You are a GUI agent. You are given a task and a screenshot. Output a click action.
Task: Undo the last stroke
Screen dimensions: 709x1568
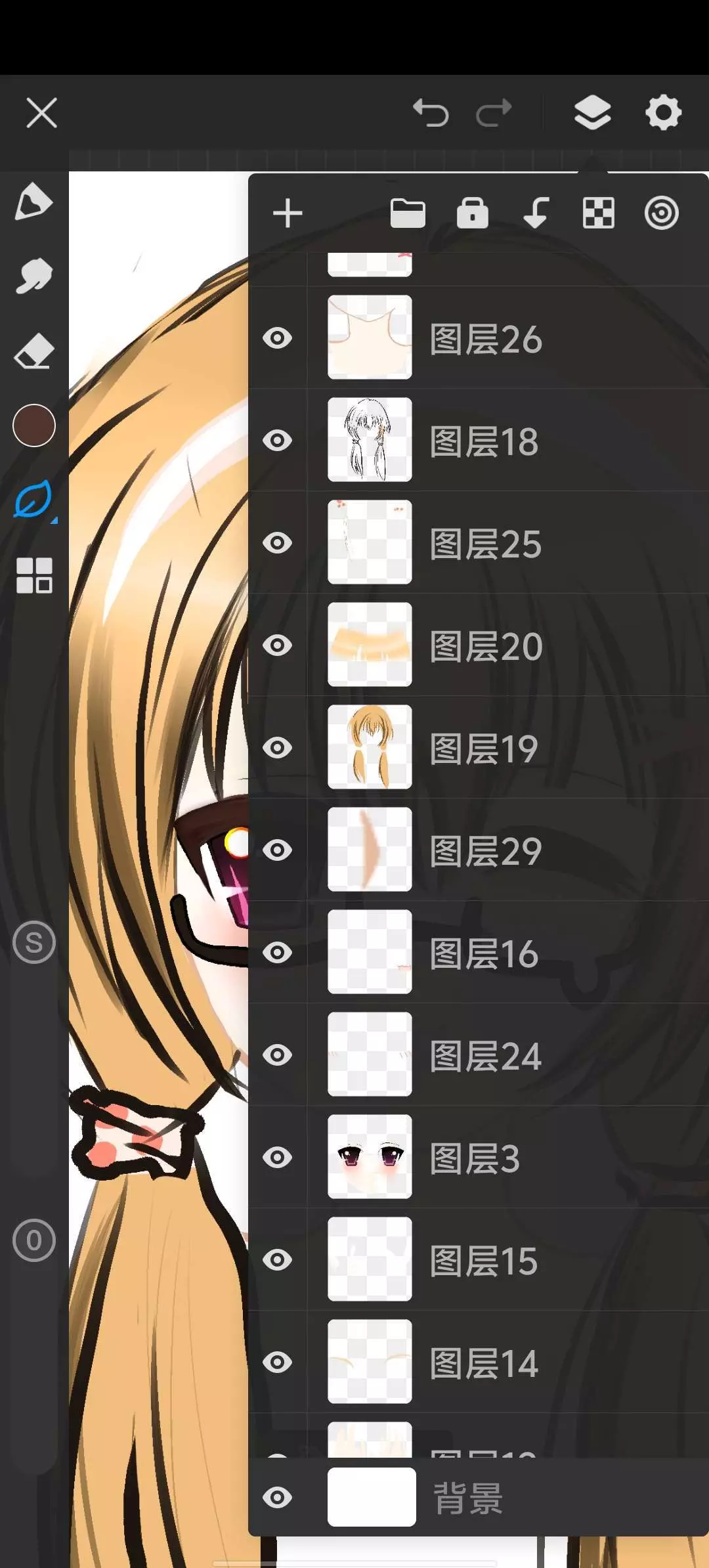431,113
